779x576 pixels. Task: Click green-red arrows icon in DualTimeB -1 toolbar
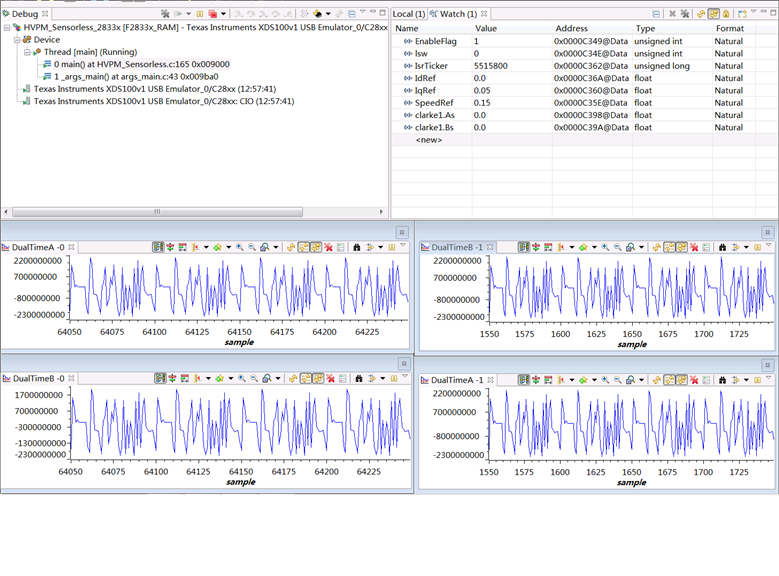click(x=536, y=247)
